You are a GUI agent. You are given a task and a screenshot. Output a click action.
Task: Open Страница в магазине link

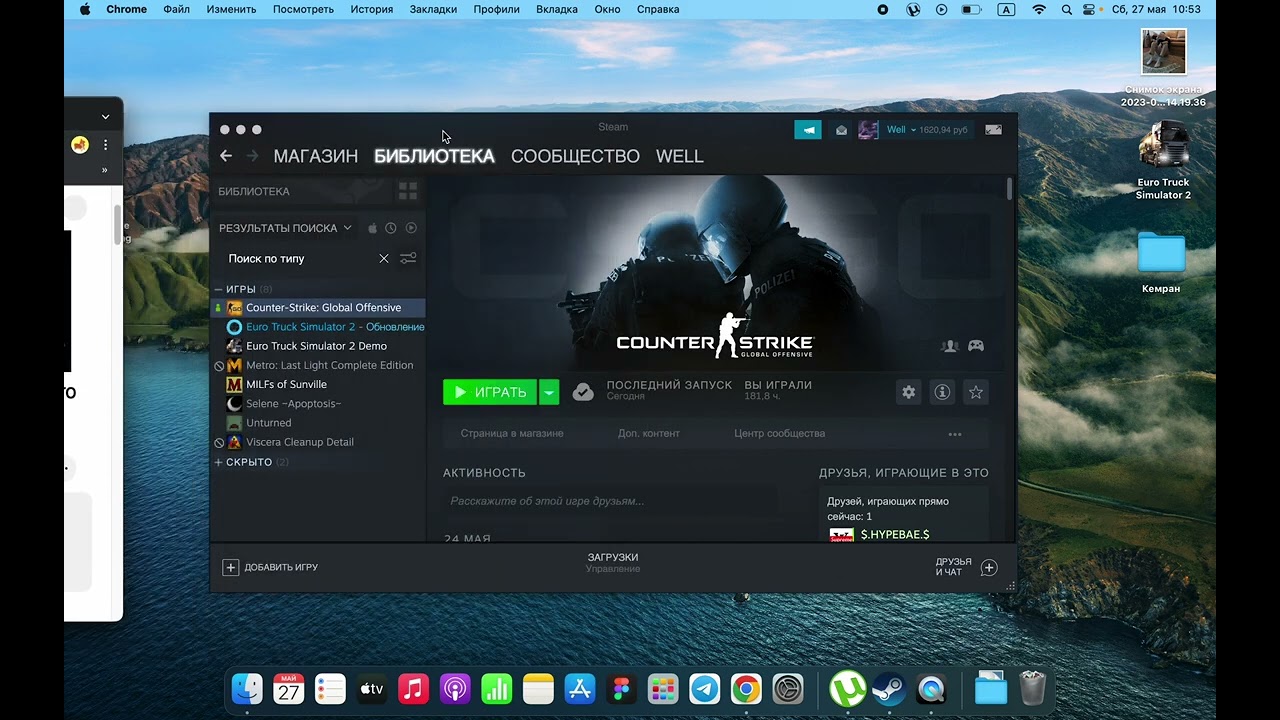click(x=512, y=434)
